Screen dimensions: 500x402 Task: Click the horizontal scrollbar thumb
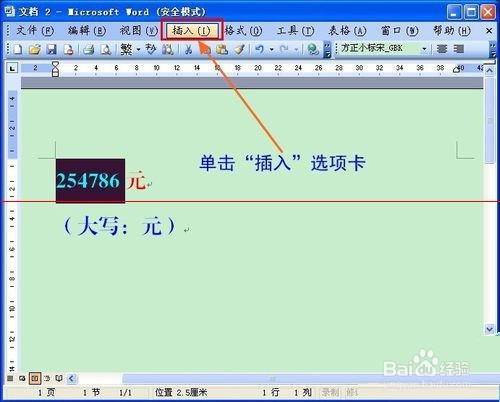[273, 379]
